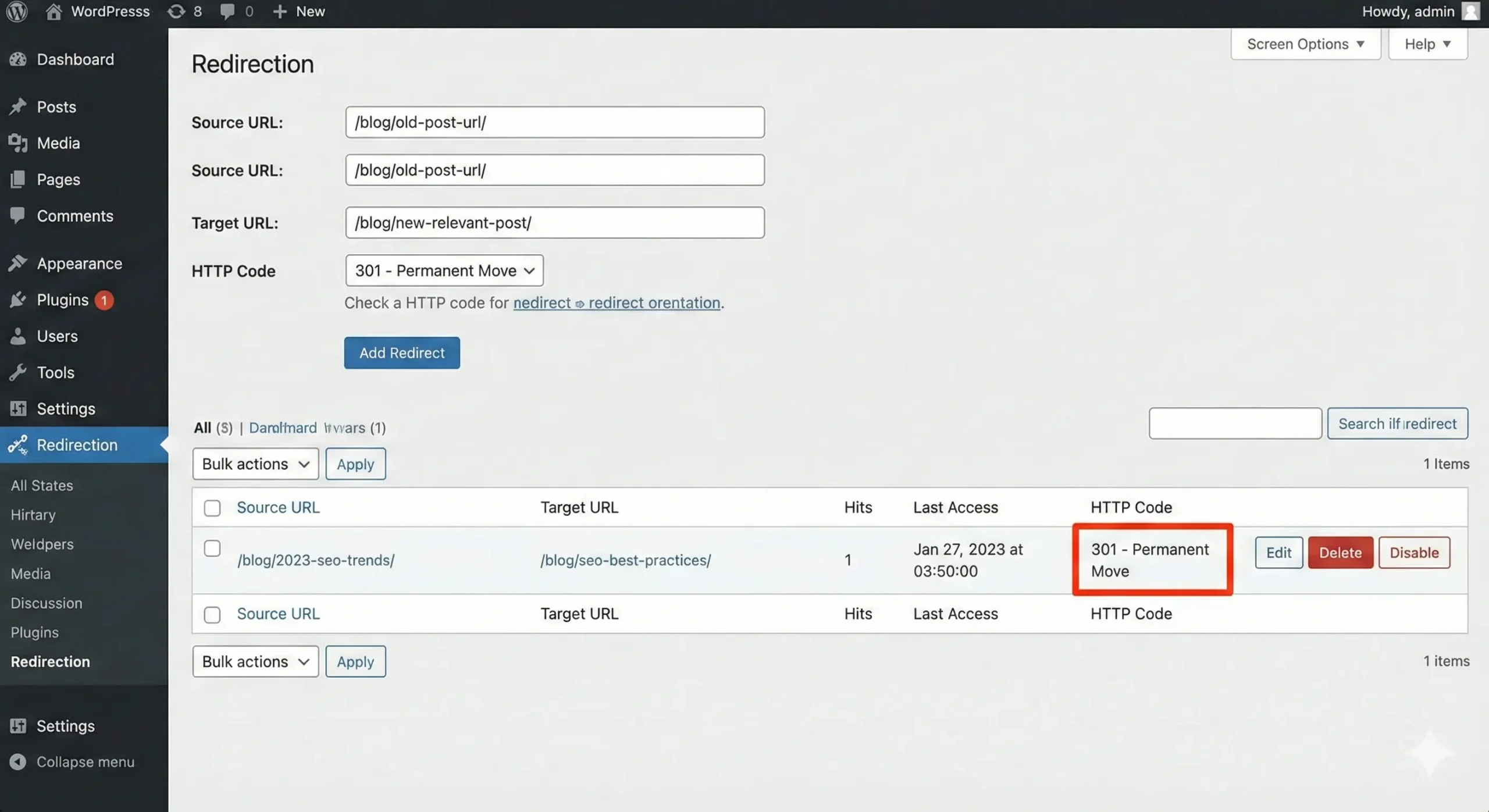The height and width of the screenshot is (812, 1489).
Task: Check the checkbox for /blog/2023-seo-trends/ row
Action: coord(212,548)
